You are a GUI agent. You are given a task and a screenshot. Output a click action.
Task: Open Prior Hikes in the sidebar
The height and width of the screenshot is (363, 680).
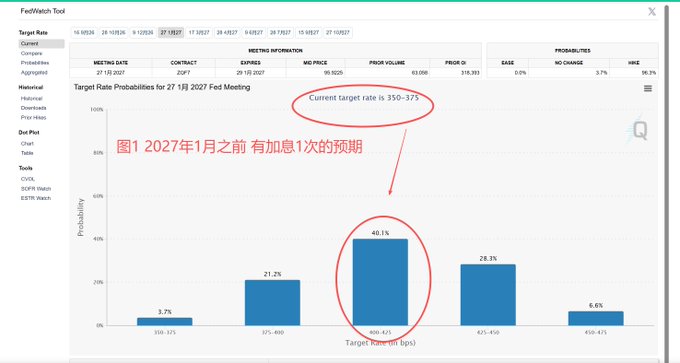pyautogui.click(x=33, y=118)
